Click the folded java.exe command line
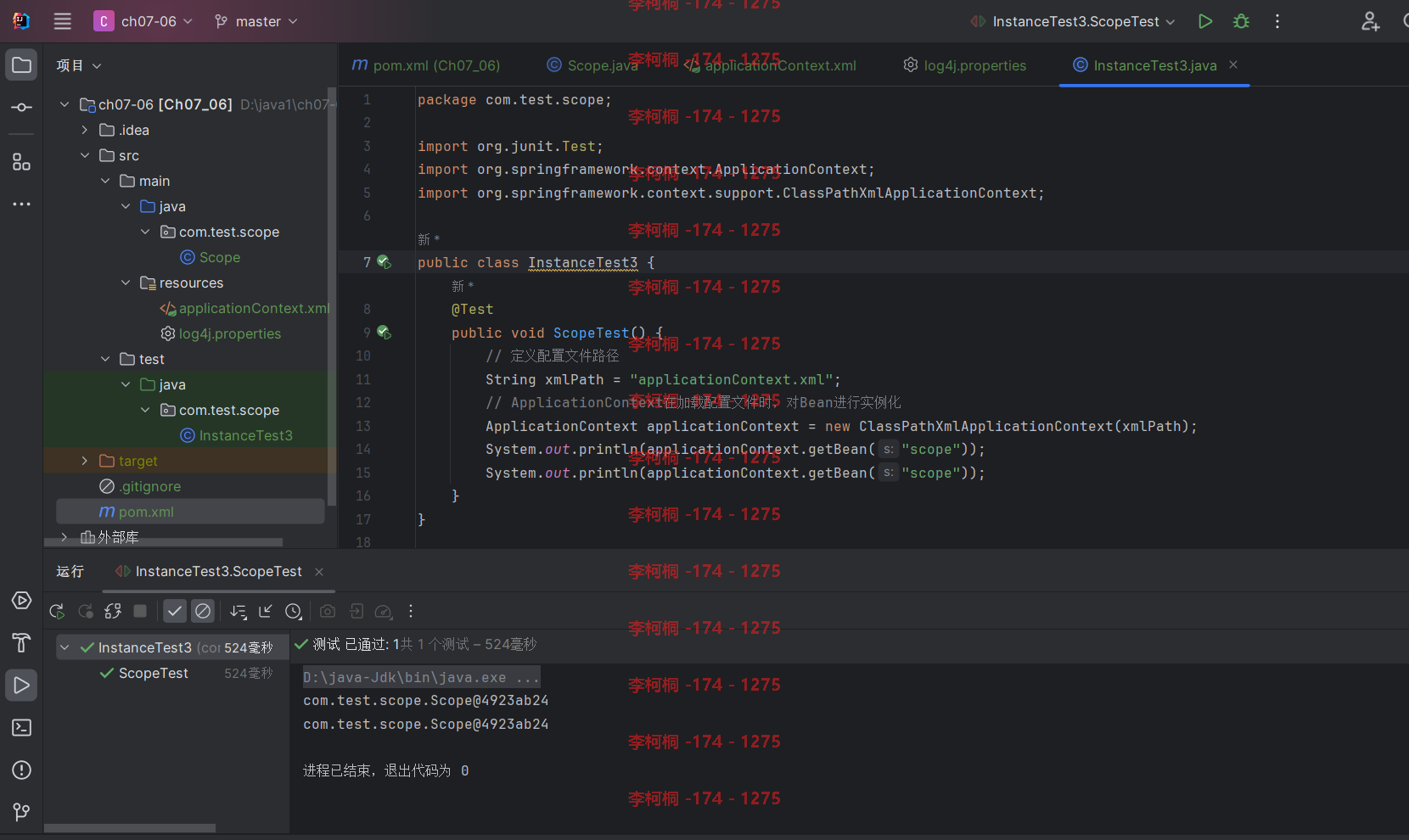 [421, 677]
